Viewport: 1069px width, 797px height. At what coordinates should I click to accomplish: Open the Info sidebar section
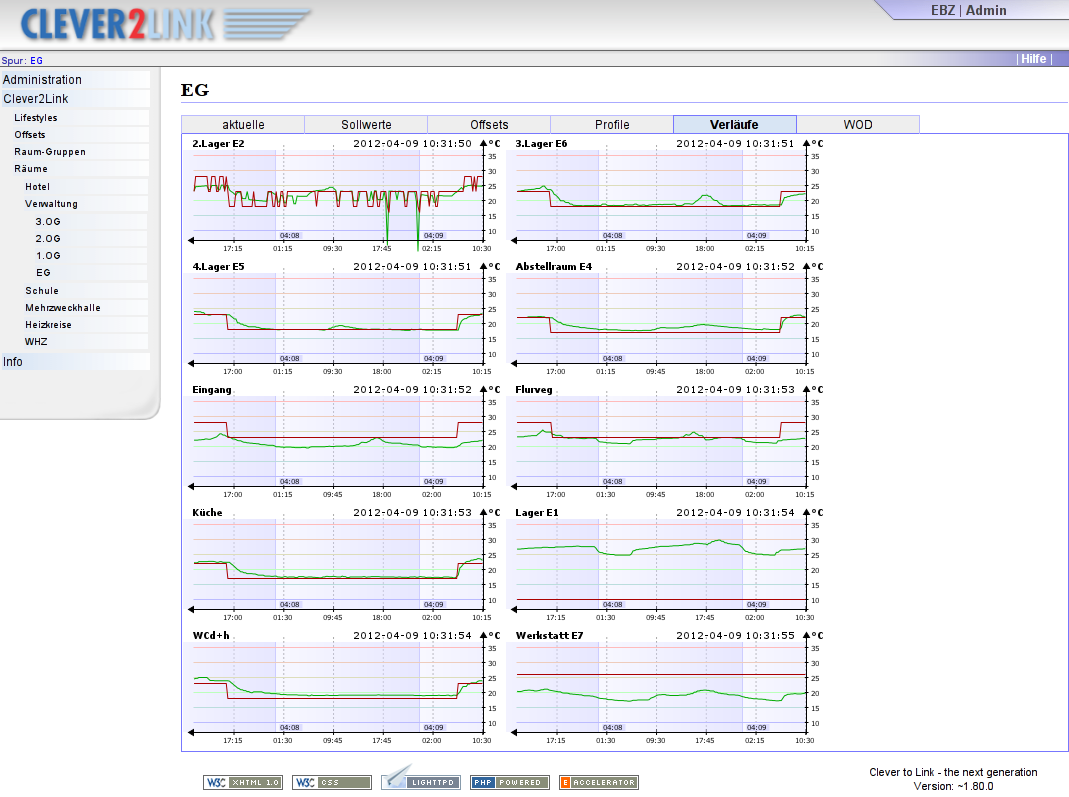(x=75, y=361)
